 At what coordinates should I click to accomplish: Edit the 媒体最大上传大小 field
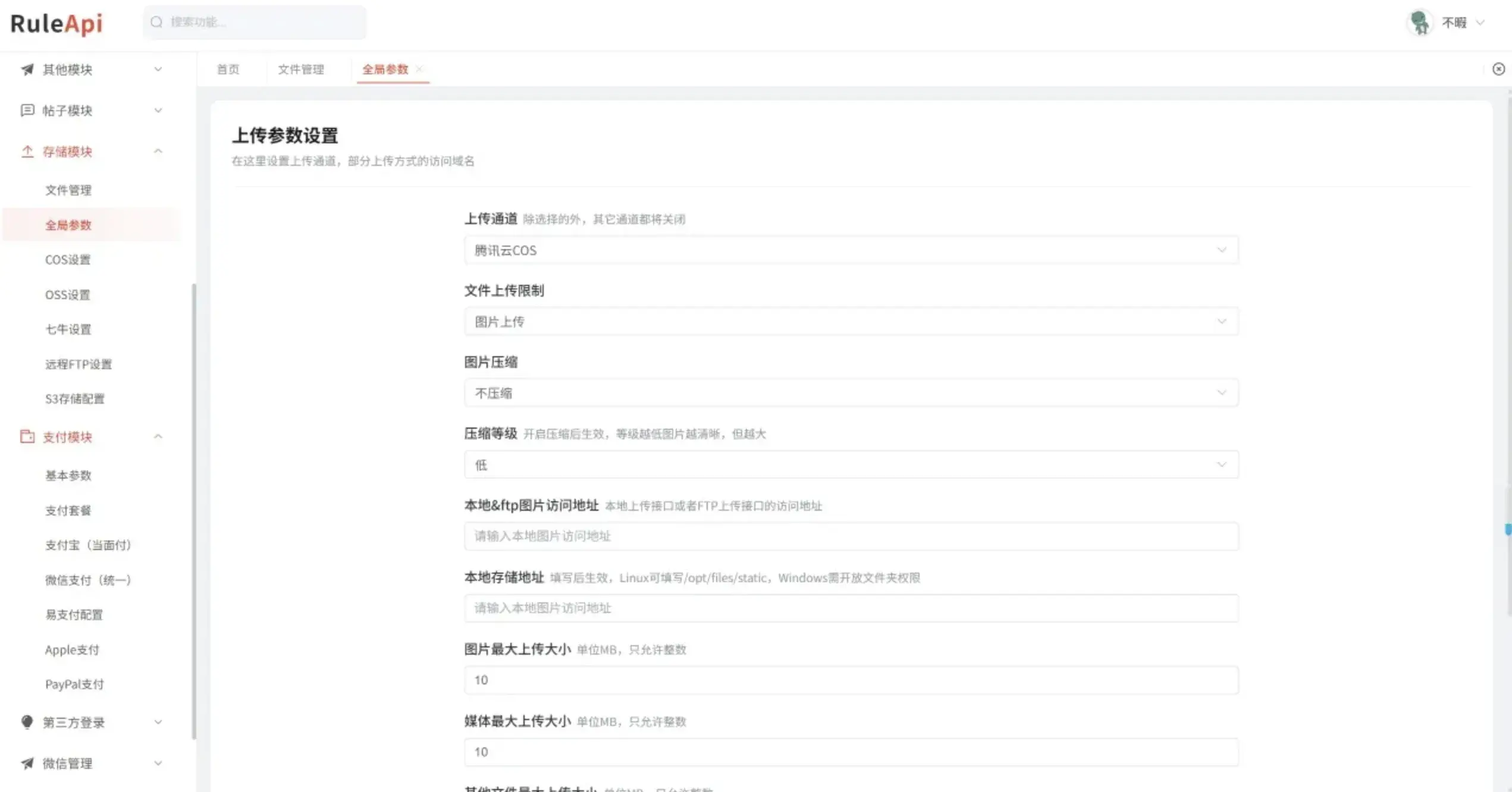click(851, 752)
